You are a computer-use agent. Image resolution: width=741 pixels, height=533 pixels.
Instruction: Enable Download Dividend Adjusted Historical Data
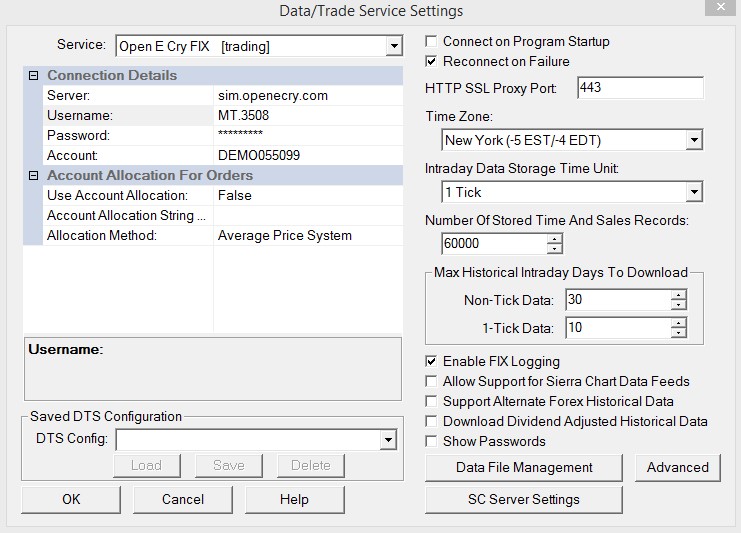tap(432, 422)
